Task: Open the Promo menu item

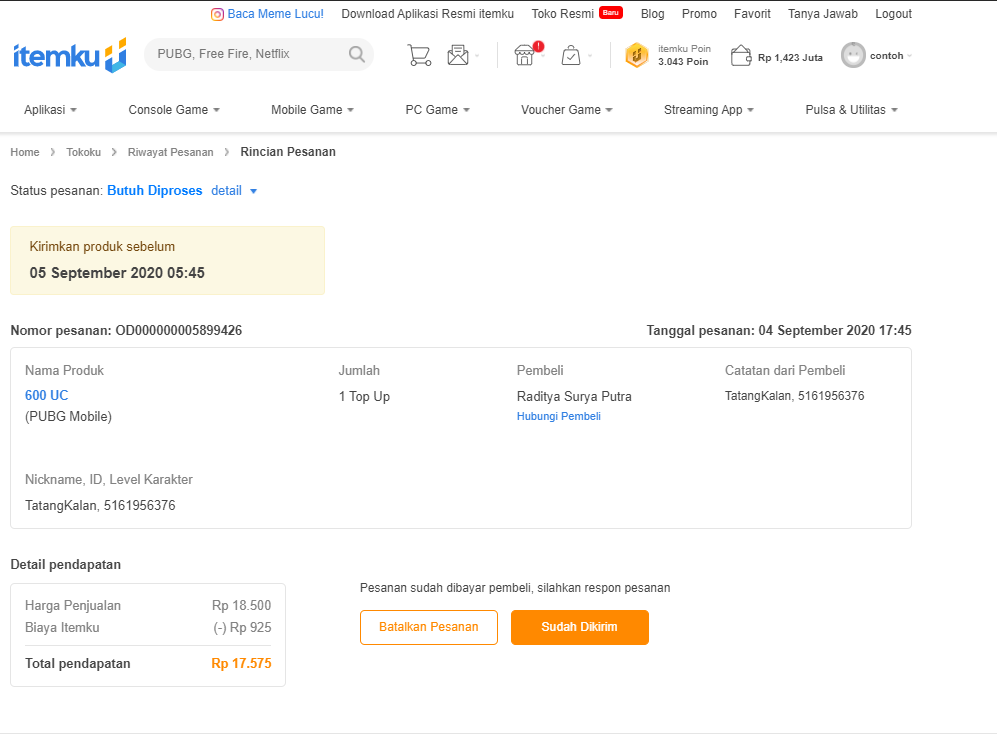Action: click(x=699, y=14)
